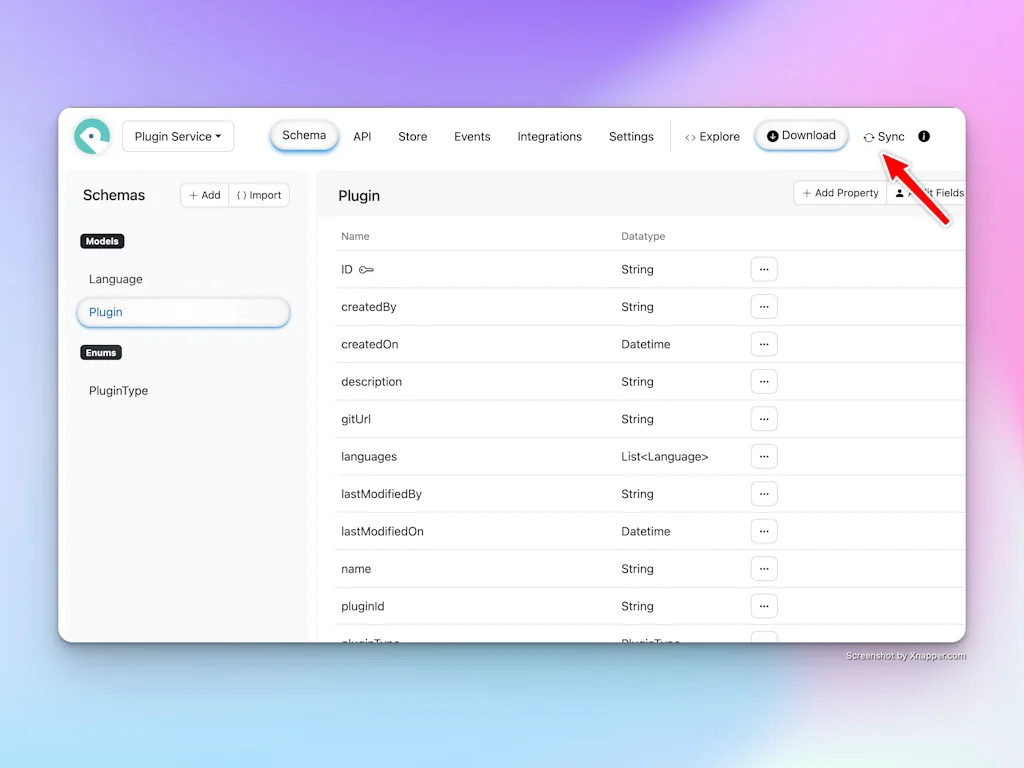Screen dimensions: 1024x768
Task: Click the info icon next to Sync
Action: (924, 136)
